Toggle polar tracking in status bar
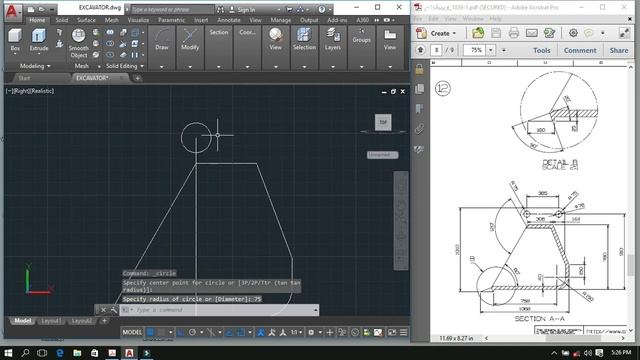Viewport: 640px width, 360px height. (x=192, y=333)
